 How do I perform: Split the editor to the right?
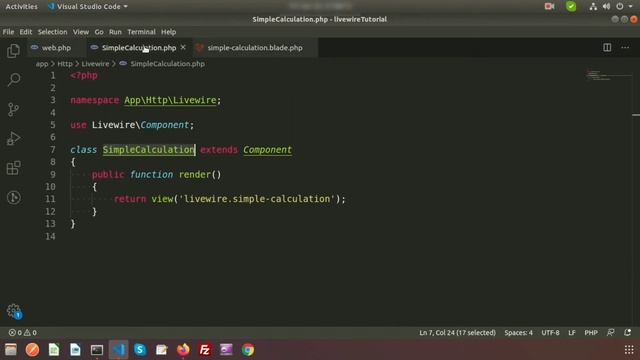click(x=607, y=47)
